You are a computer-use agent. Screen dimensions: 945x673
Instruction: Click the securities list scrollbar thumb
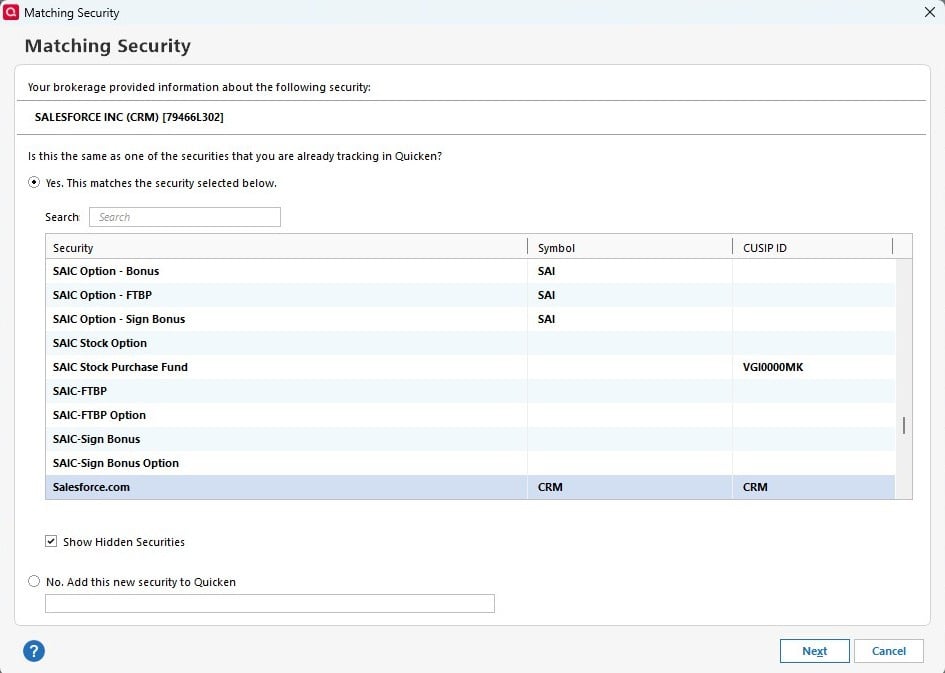[x=904, y=425]
